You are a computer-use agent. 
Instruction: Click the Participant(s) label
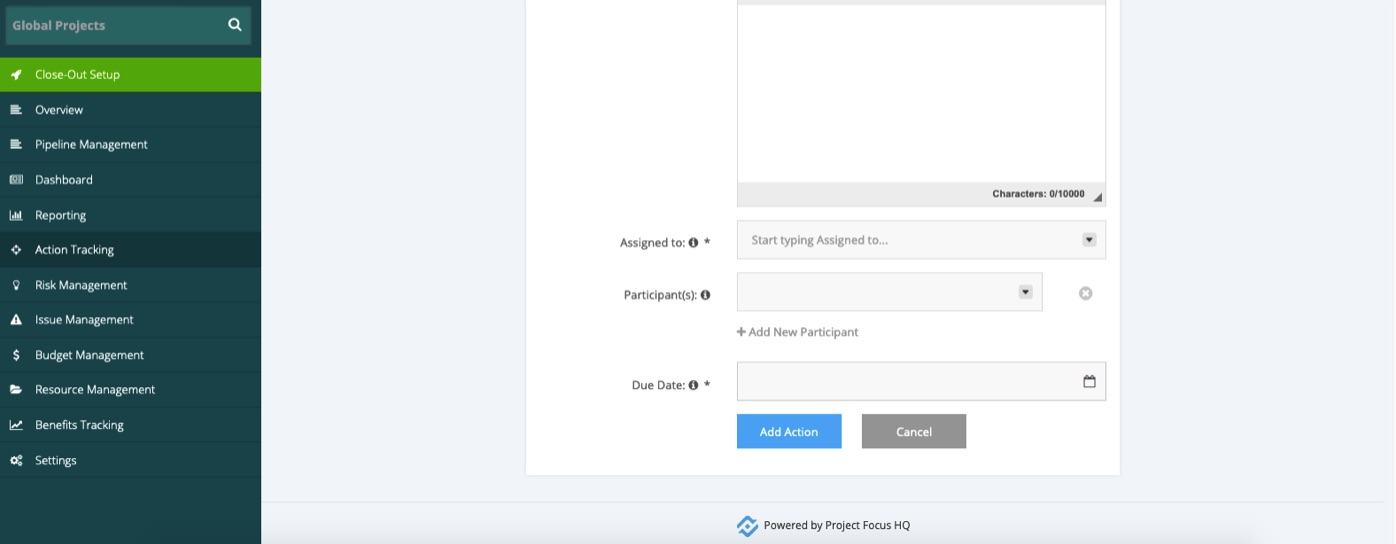click(x=660, y=295)
